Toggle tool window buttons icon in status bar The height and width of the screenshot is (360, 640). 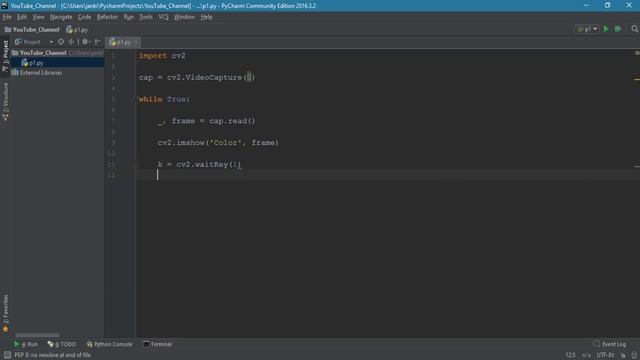pyautogui.click(x=7, y=355)
